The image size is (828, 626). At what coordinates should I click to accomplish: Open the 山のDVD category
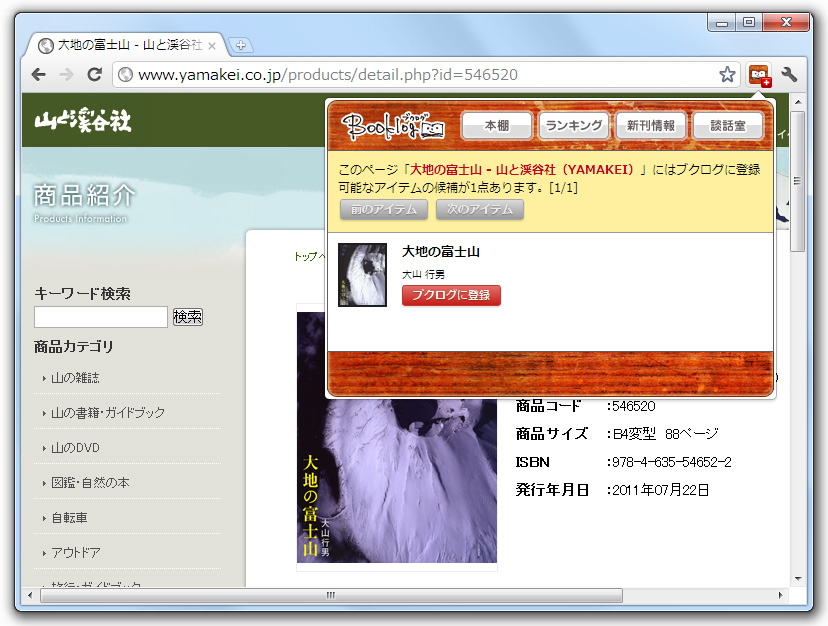pyautogui.click(x=75, y=448)
